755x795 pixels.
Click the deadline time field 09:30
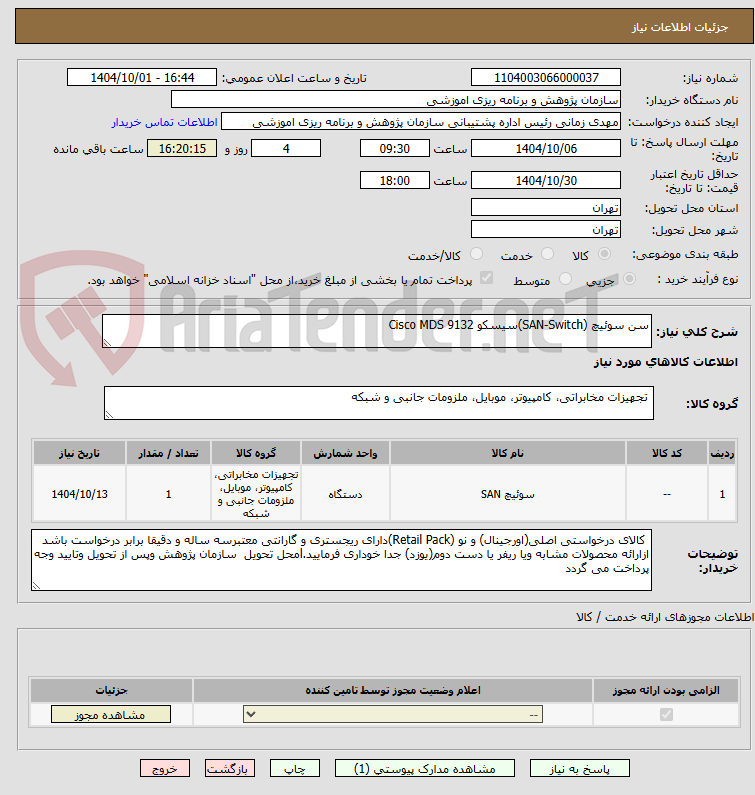[394, 149]
